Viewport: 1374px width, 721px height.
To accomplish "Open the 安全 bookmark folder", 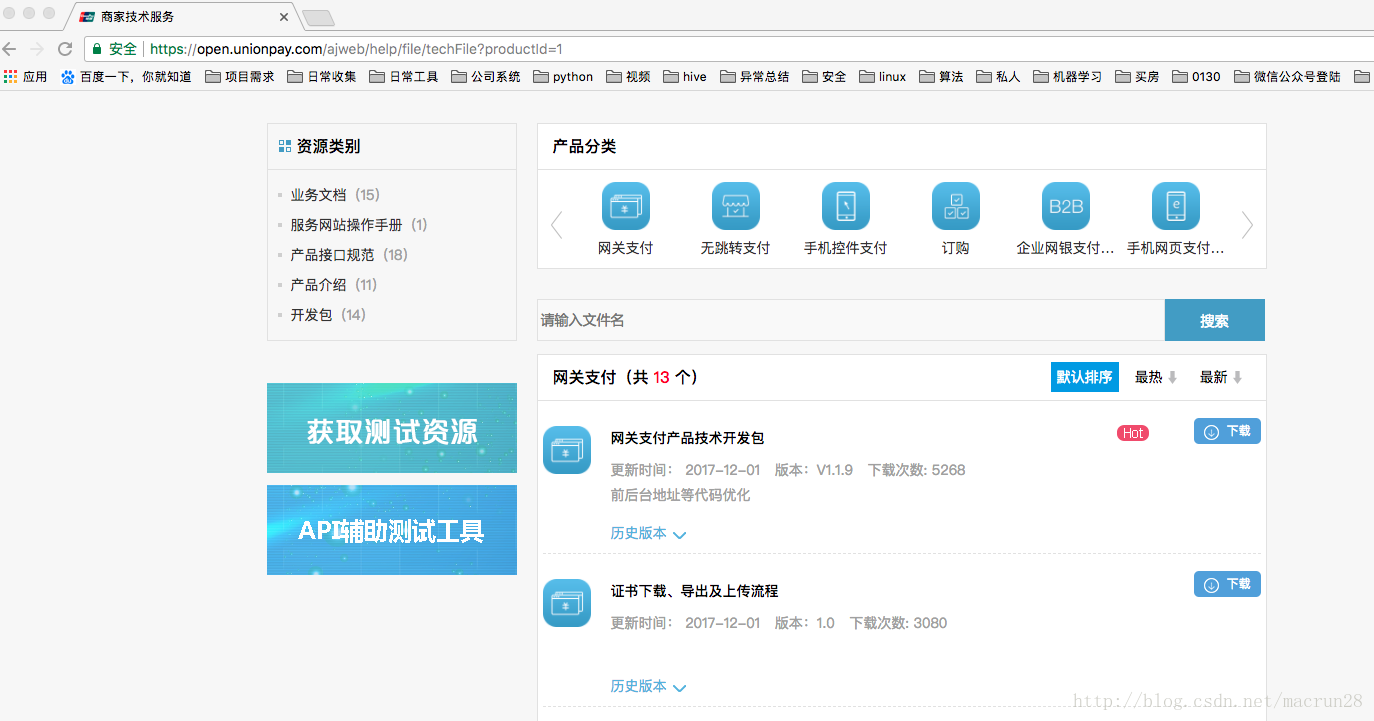I will 825,76.
